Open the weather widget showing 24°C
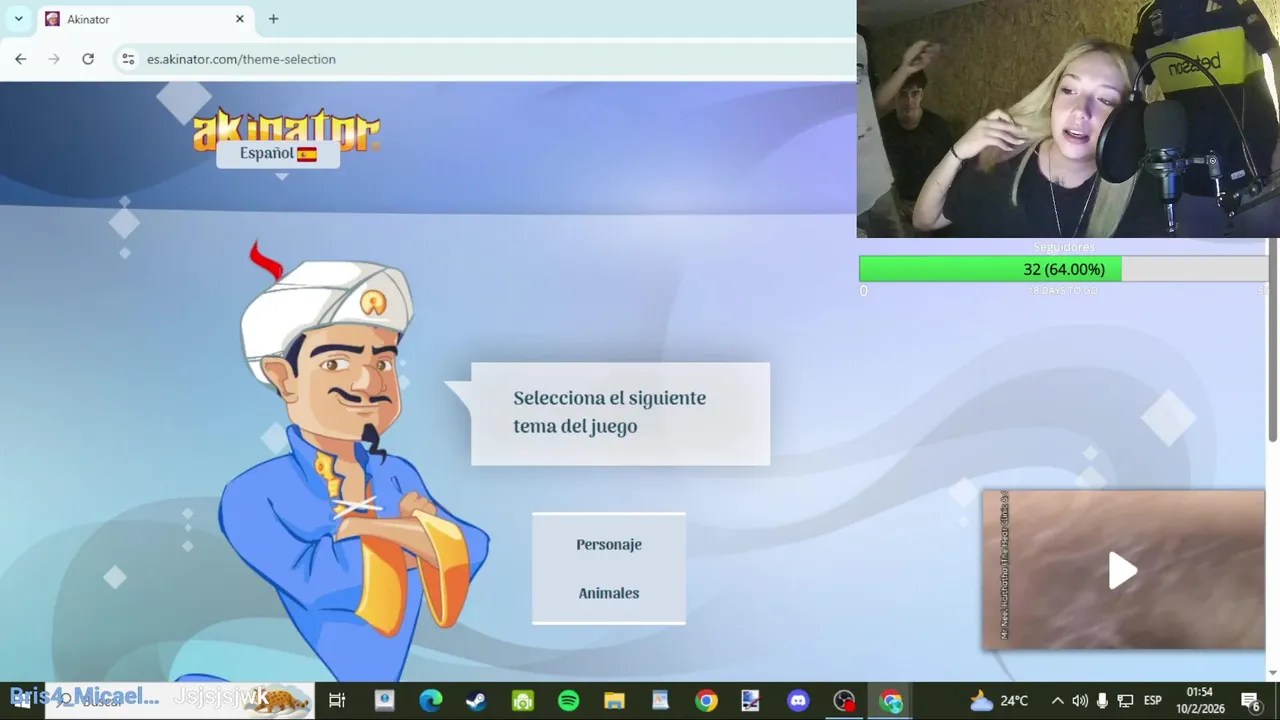This screenshot has width=1280, height=720. pos(999,701)
